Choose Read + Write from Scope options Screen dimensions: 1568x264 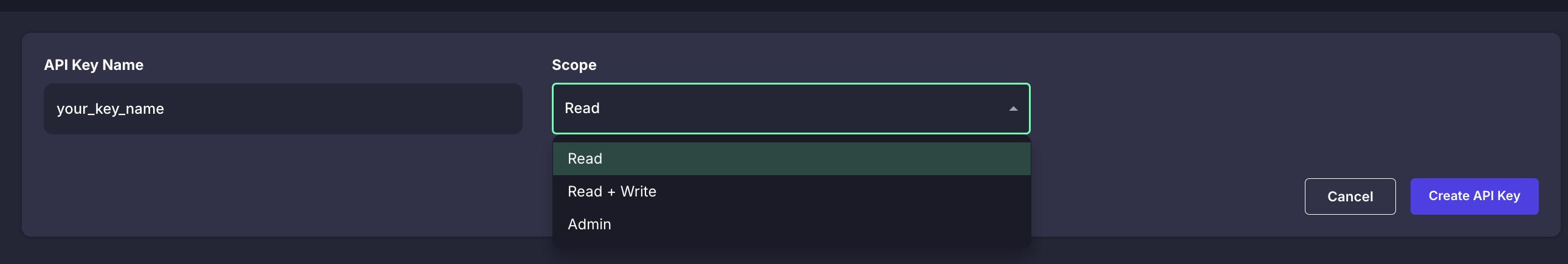[x=791, y=192]
